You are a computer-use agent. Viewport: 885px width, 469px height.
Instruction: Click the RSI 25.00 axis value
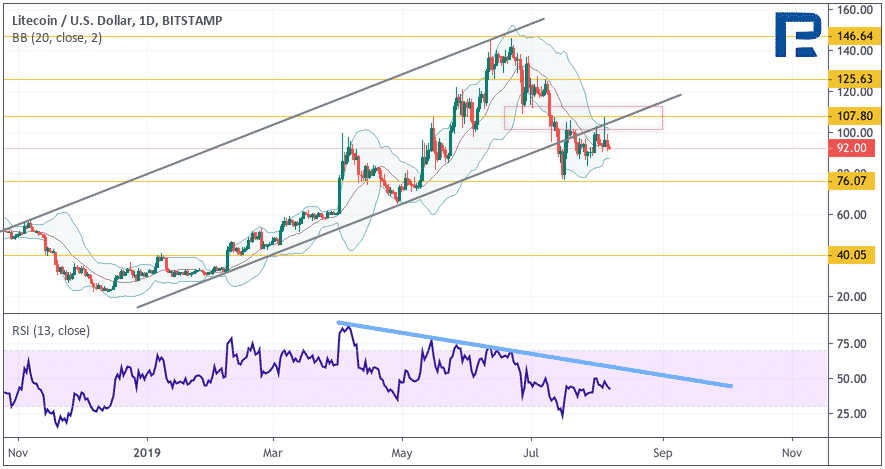click(x=852, y=414)
